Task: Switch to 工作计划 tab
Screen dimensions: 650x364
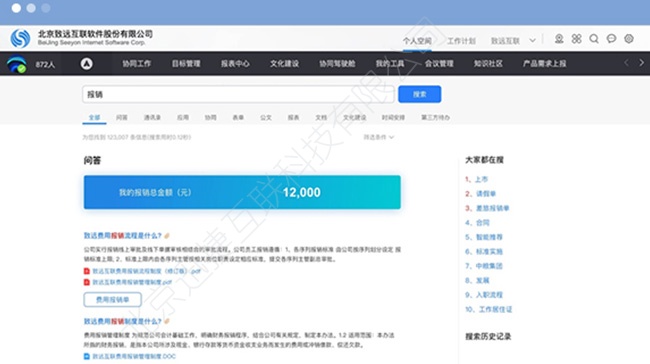Action: tap(461, 41)
